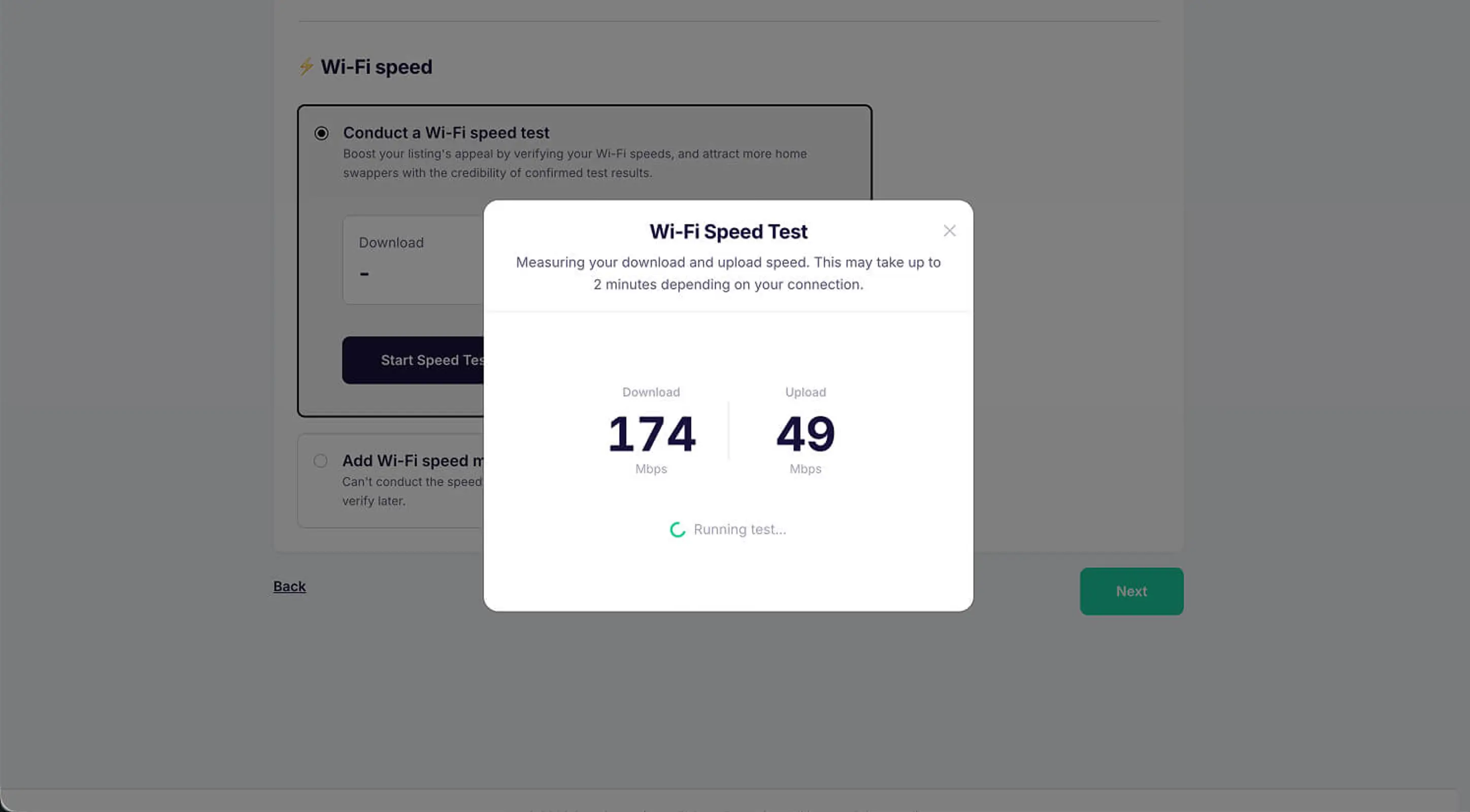Click the Wi-Fi speed section heading

coord(376,67)
